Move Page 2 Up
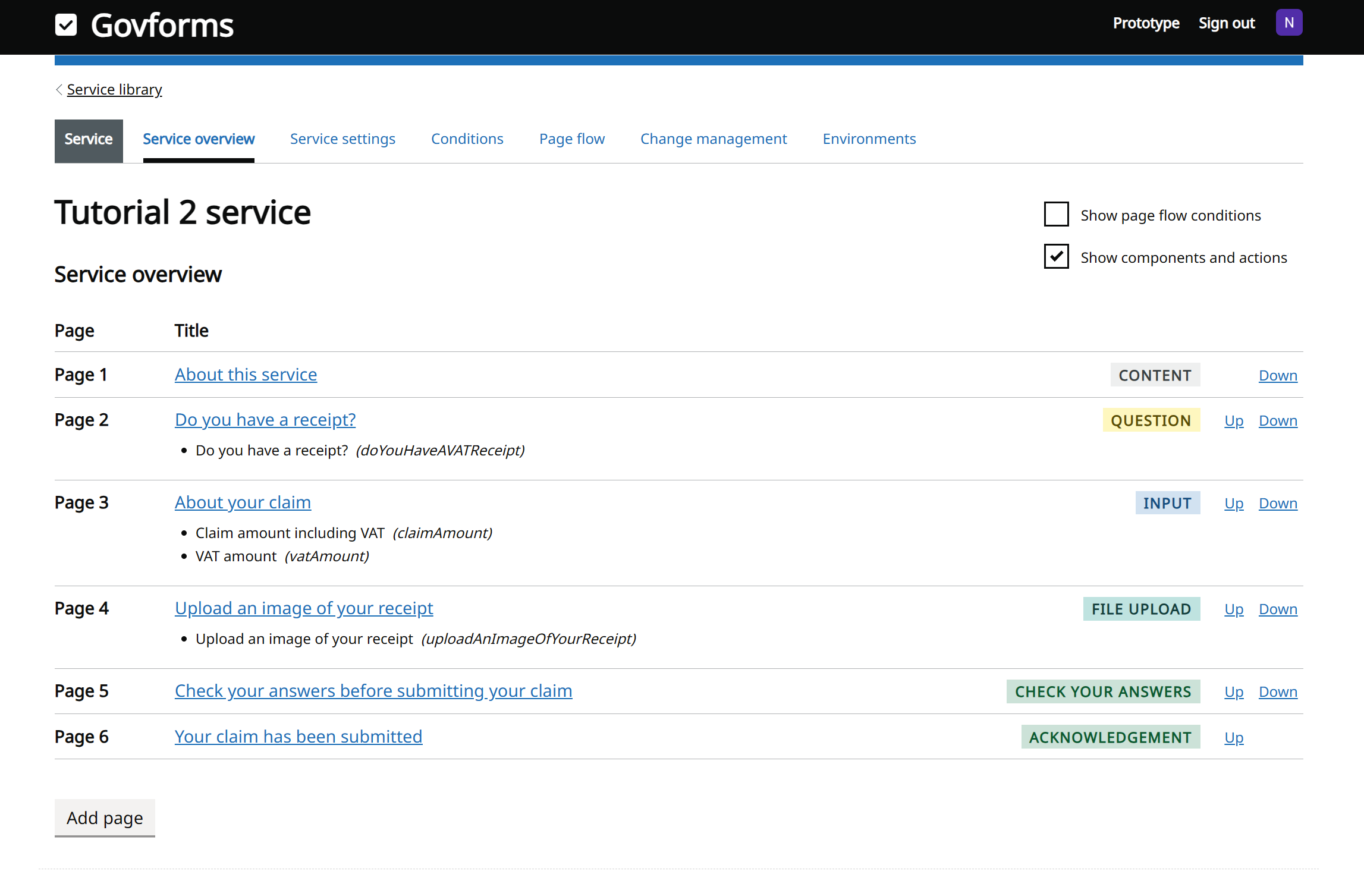Image resolution: width=1364 pixels, height=896 pixels. pyautogui.click(x=1234, y=421)
